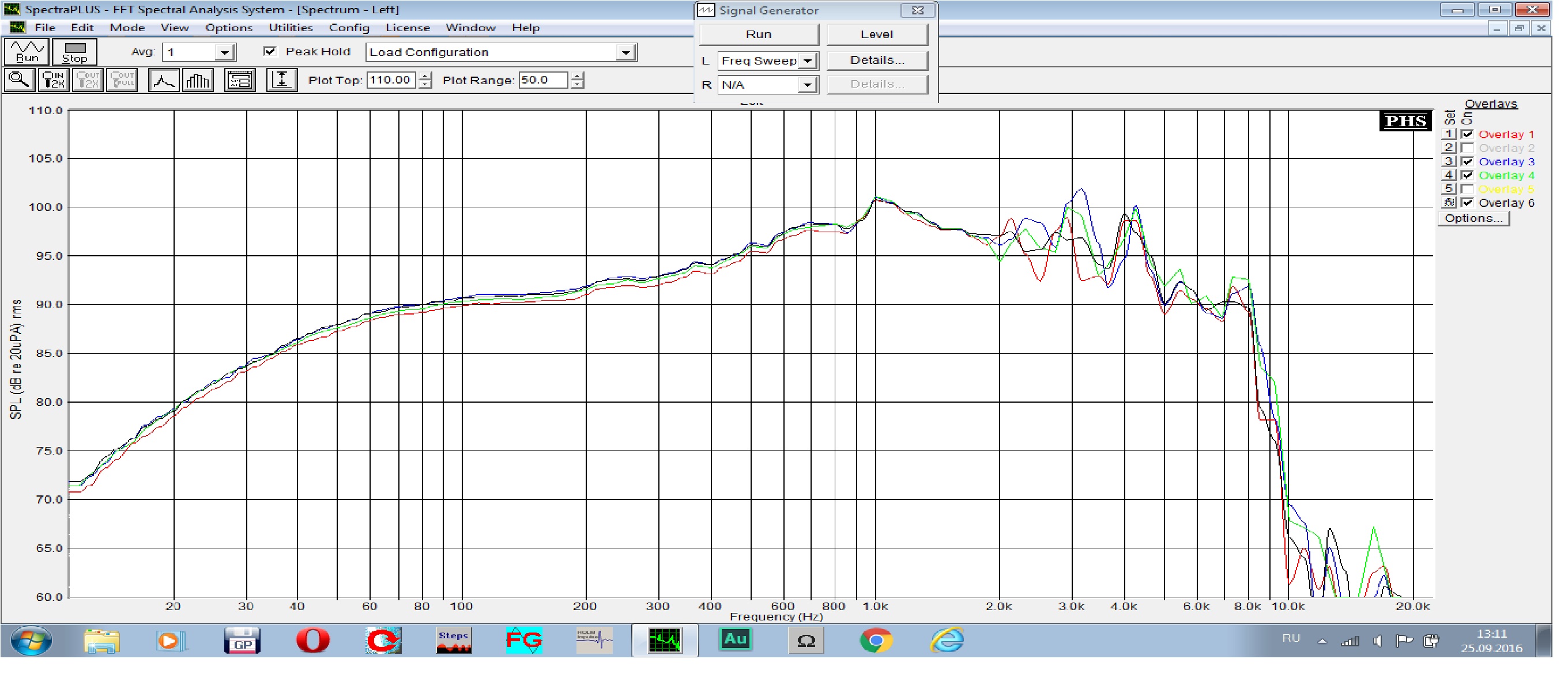Switch to bar graph display icon

point(198,80)
